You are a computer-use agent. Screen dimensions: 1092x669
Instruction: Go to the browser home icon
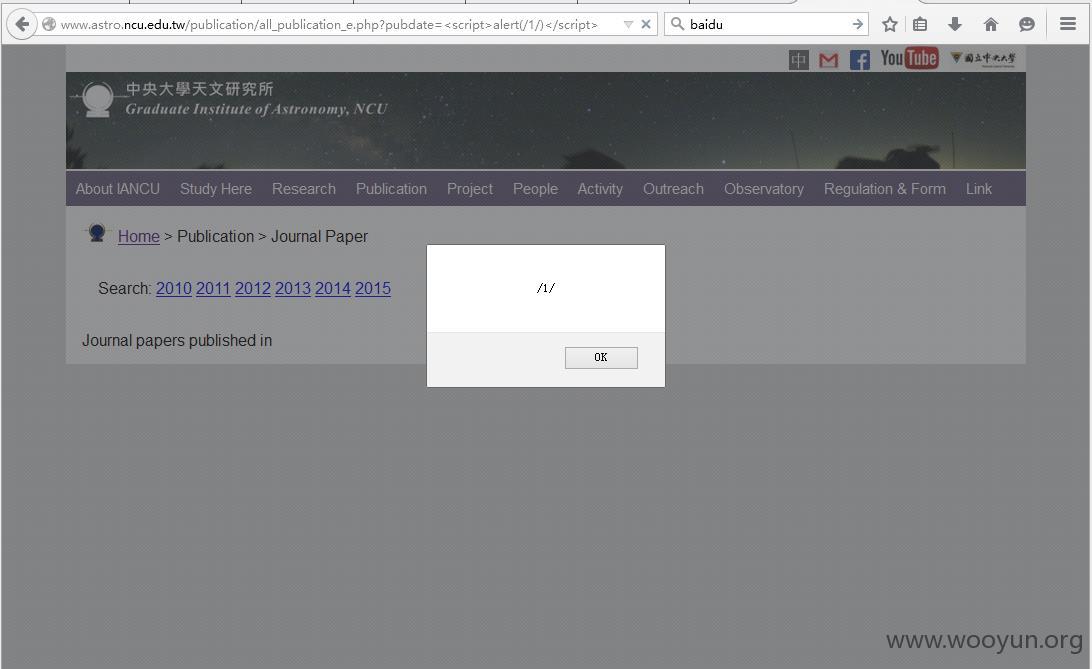tap(990, 24)
